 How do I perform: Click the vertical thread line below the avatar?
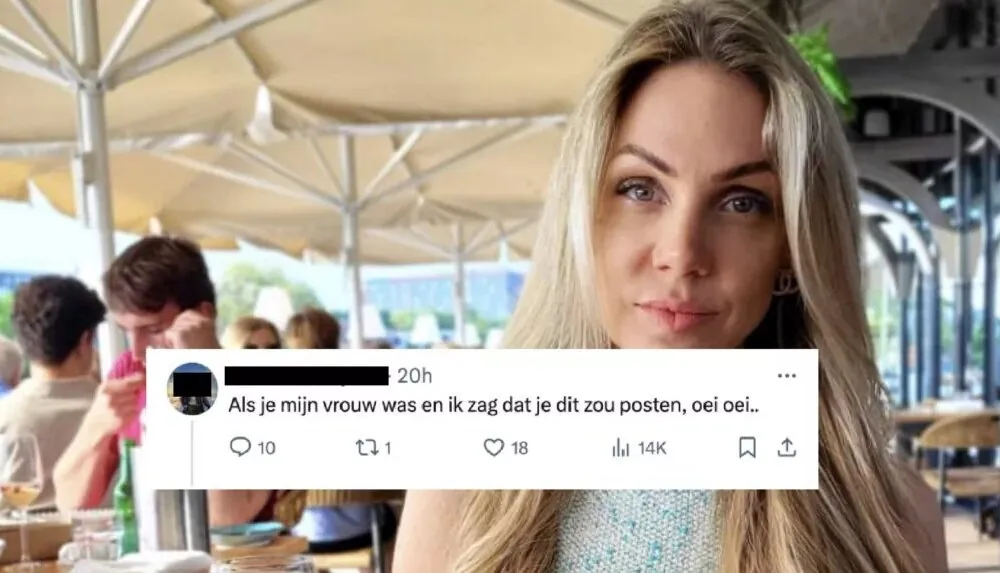click(x=192, y=452)
